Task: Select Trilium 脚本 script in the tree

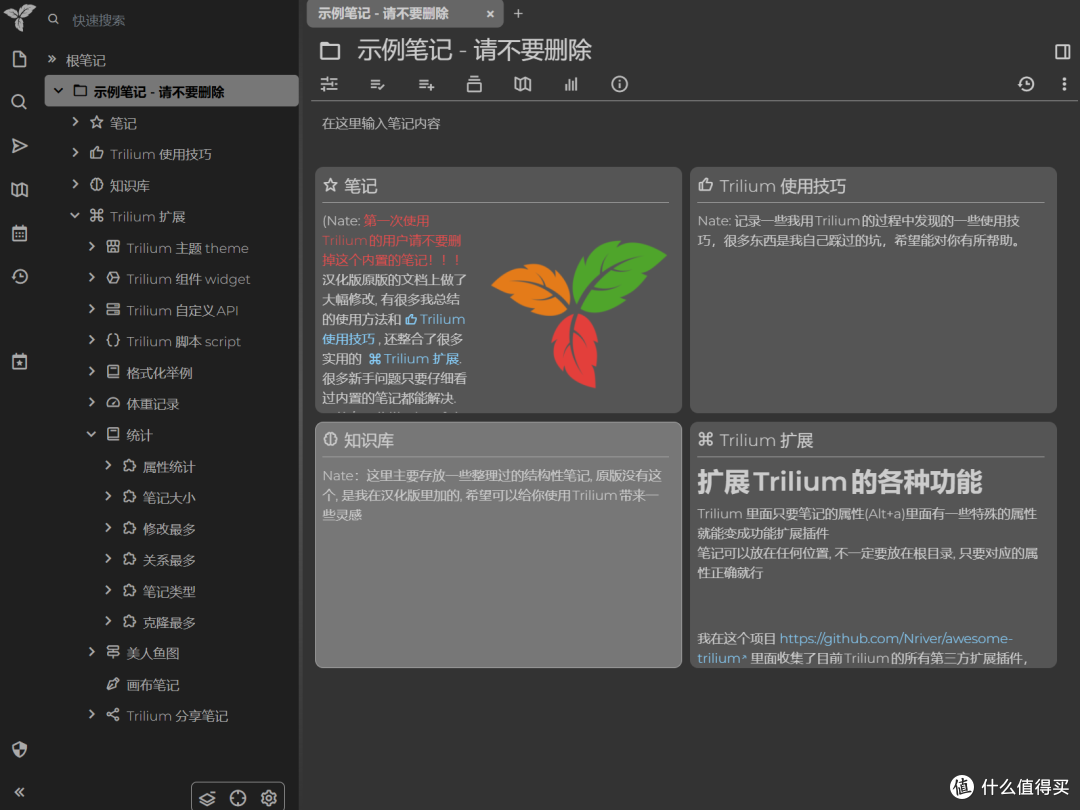Action: pyautogui.click(x=183, y=341)
